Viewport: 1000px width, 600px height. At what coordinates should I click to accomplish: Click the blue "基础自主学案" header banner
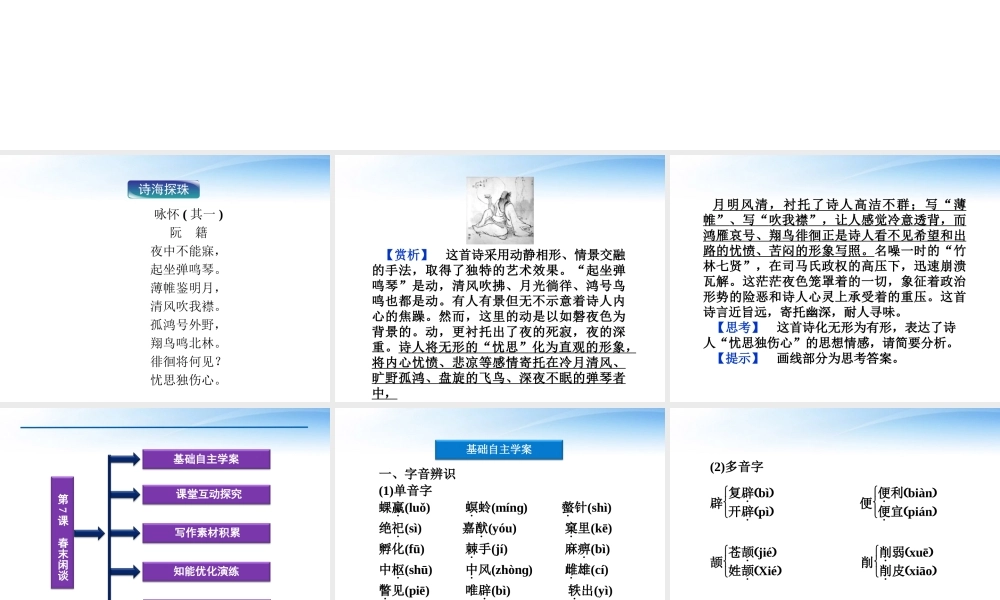(499, 450)
